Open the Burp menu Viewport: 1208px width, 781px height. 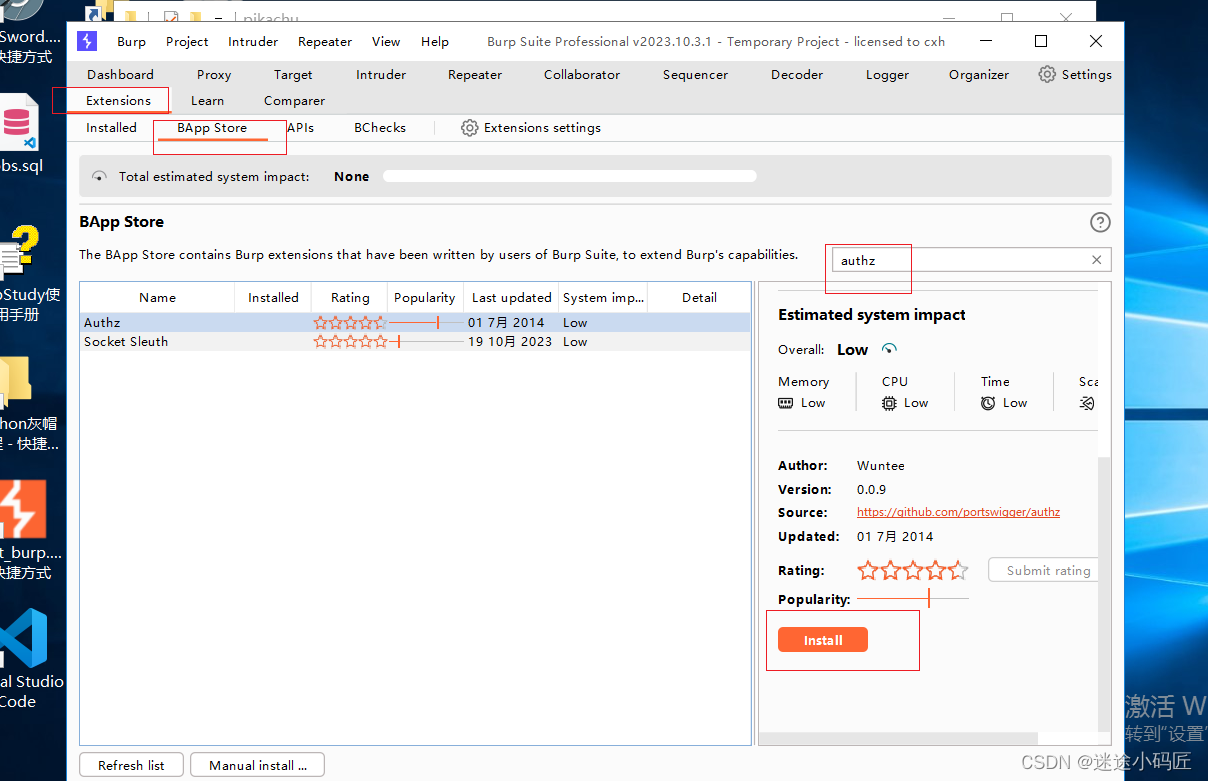pyautogui.click(x=131, y=41)
